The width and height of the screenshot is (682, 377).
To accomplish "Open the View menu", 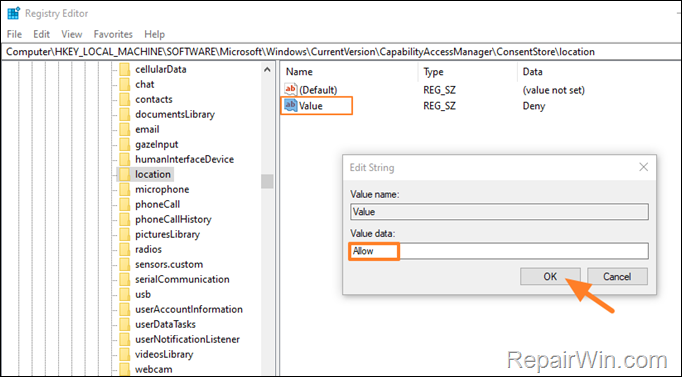I will 72,34.
